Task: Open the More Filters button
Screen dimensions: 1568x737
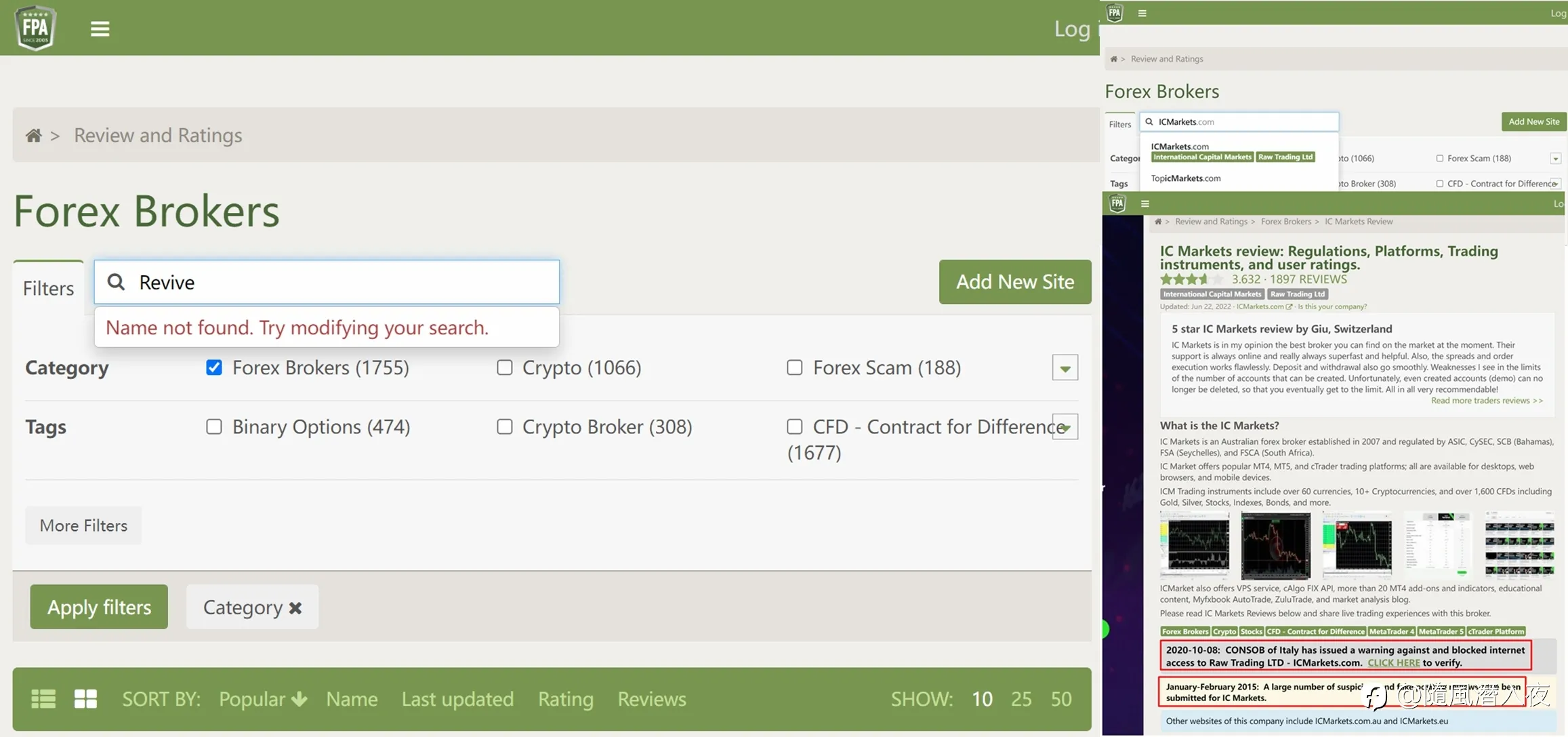Action: click(x=83, y=525)
